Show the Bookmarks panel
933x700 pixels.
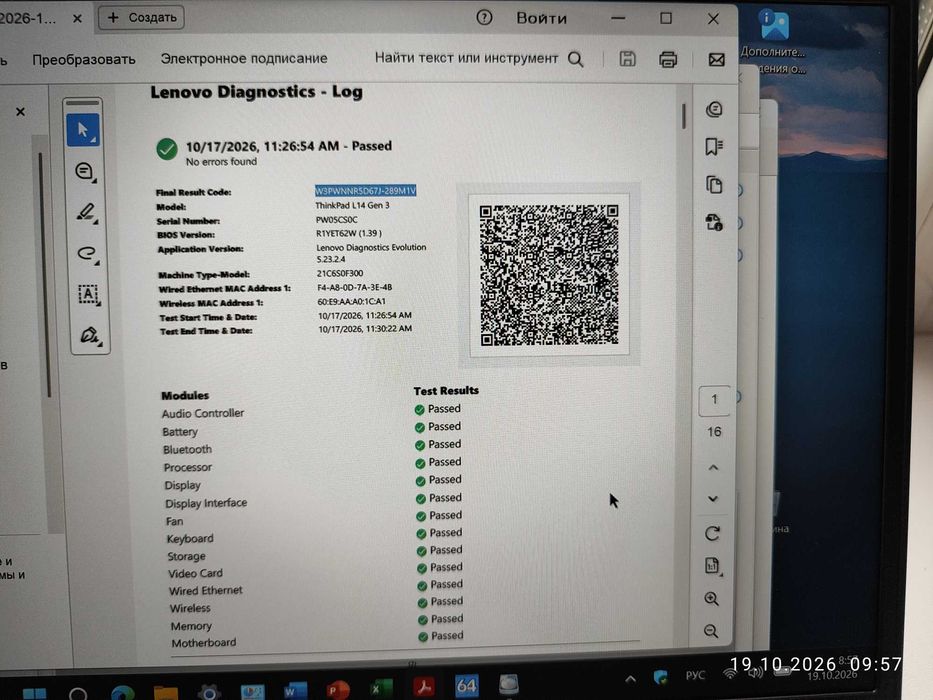pos(714,146)
